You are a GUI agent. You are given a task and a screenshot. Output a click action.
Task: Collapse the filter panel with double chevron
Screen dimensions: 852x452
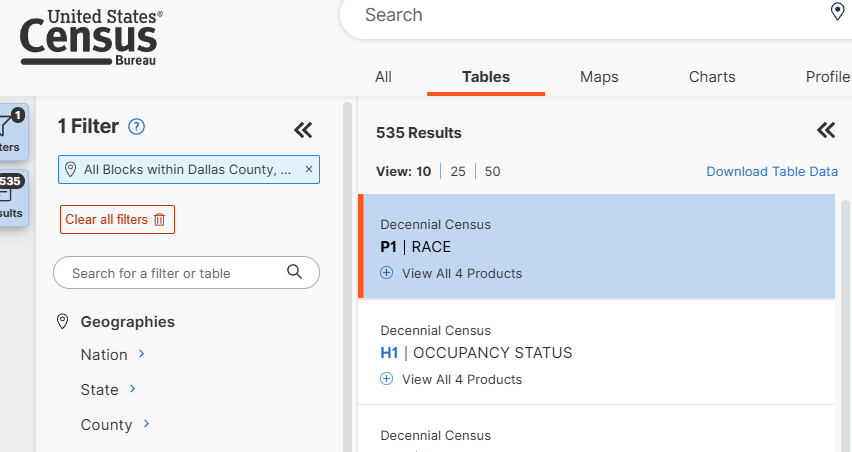[x=303, y=130]
